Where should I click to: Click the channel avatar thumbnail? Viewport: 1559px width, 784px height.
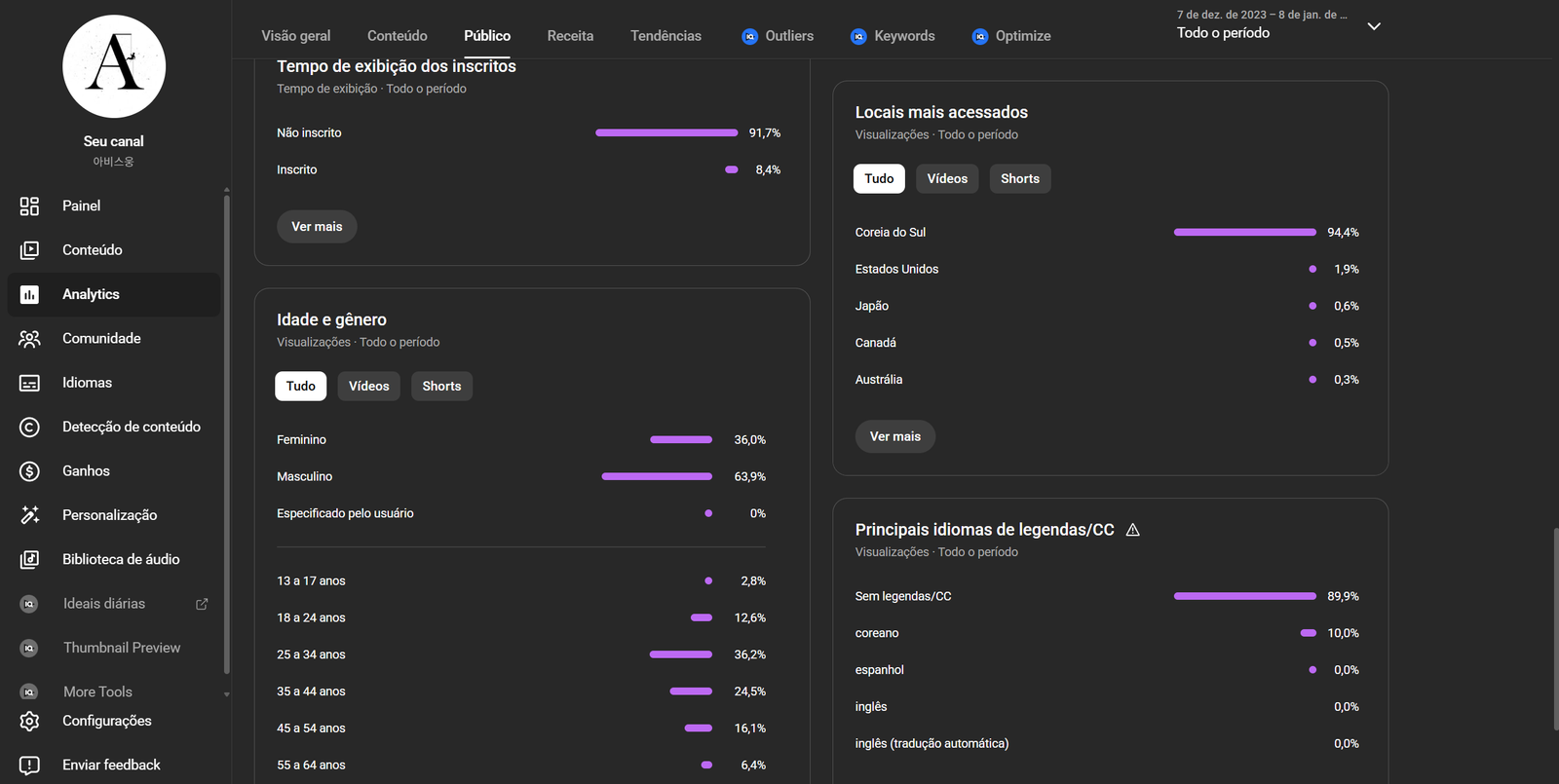(x=114, y=66)
